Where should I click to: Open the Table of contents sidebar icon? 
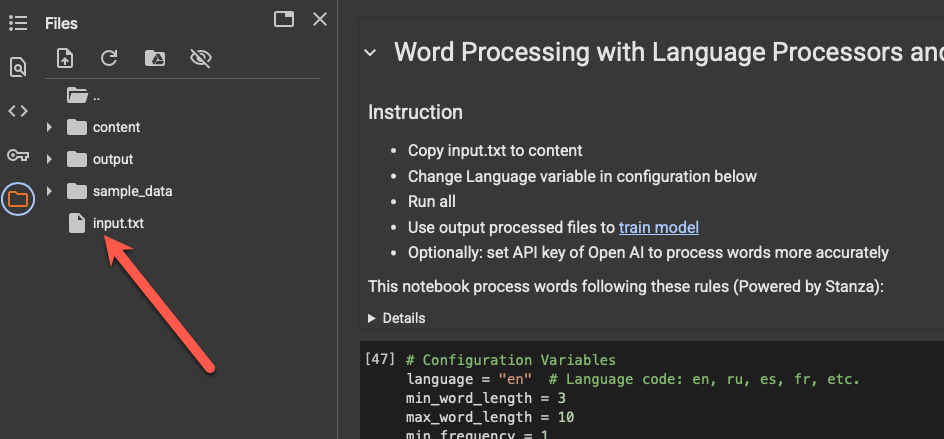pyautogui.click(x=17, y=23)
